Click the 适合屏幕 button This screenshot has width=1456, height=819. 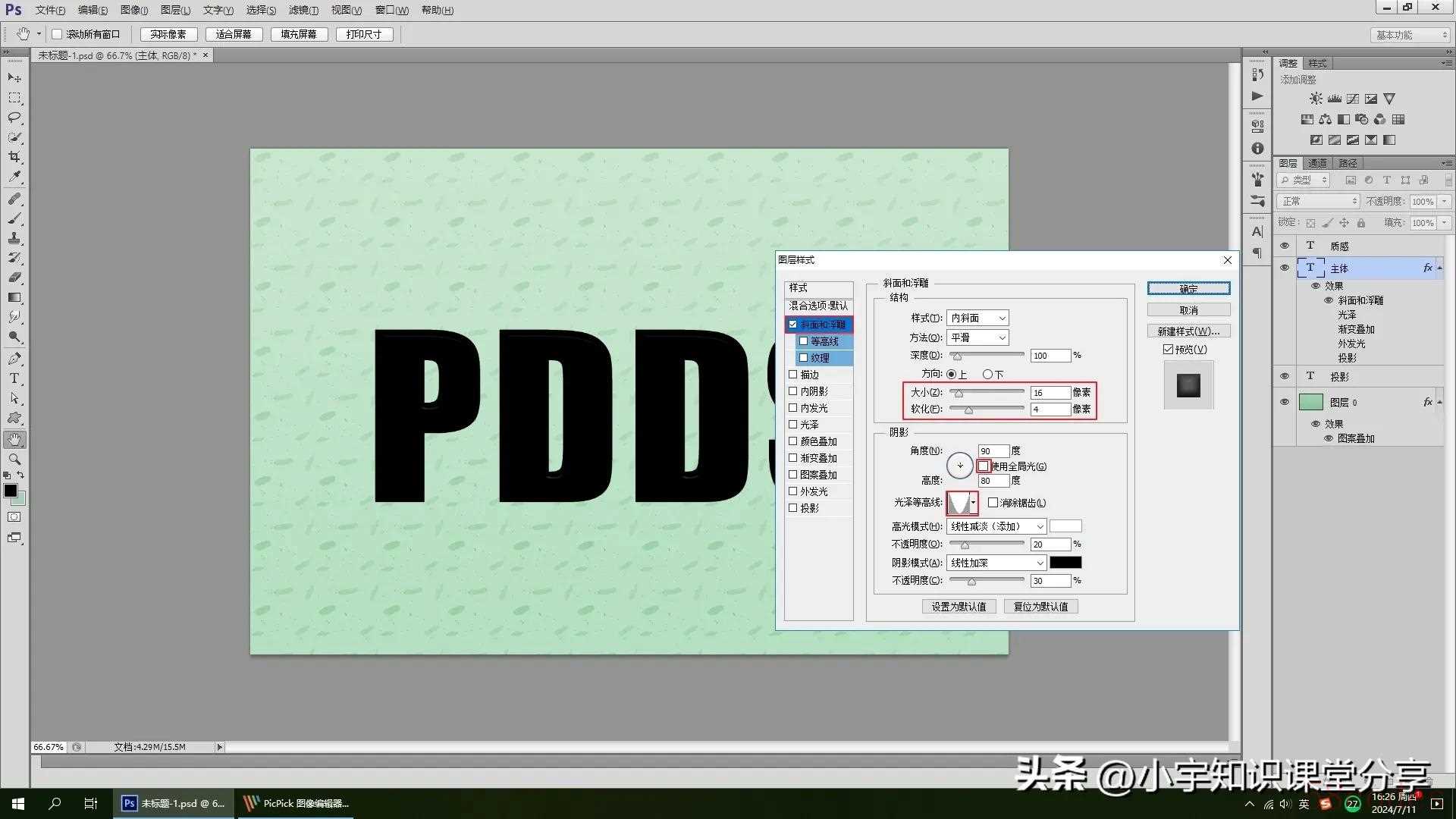pos(234,34)
